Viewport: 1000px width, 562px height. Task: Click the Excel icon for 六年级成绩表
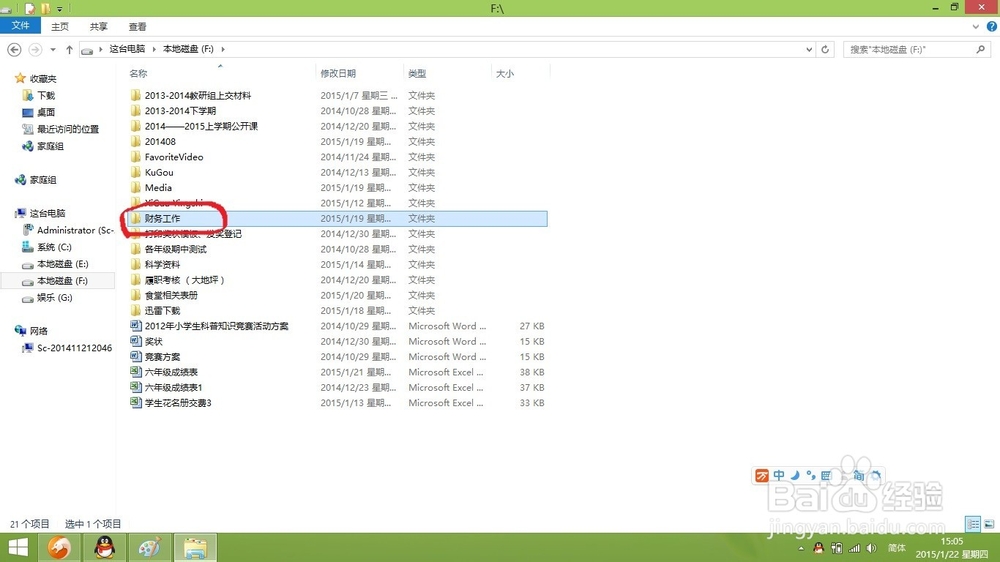click(x=135, y=372)
